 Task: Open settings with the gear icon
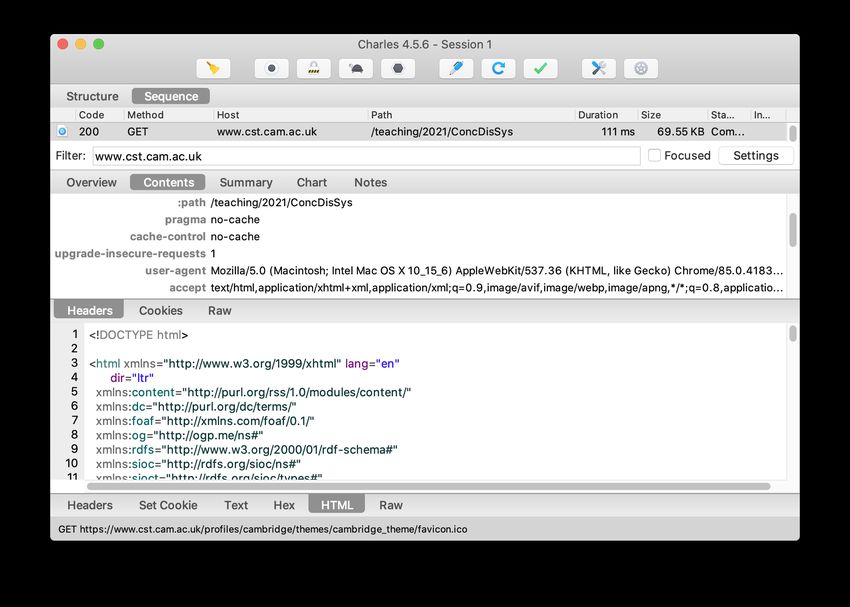[x=641, y=68]
